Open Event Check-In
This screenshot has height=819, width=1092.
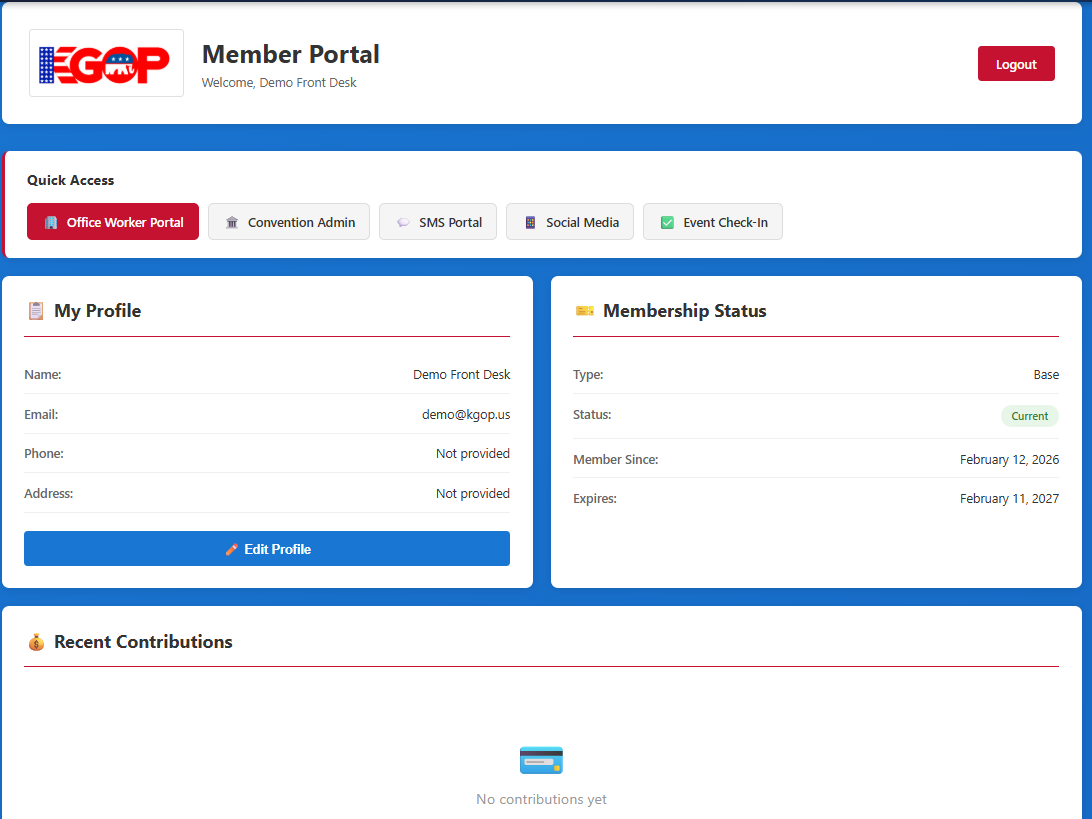click(712, 221)
